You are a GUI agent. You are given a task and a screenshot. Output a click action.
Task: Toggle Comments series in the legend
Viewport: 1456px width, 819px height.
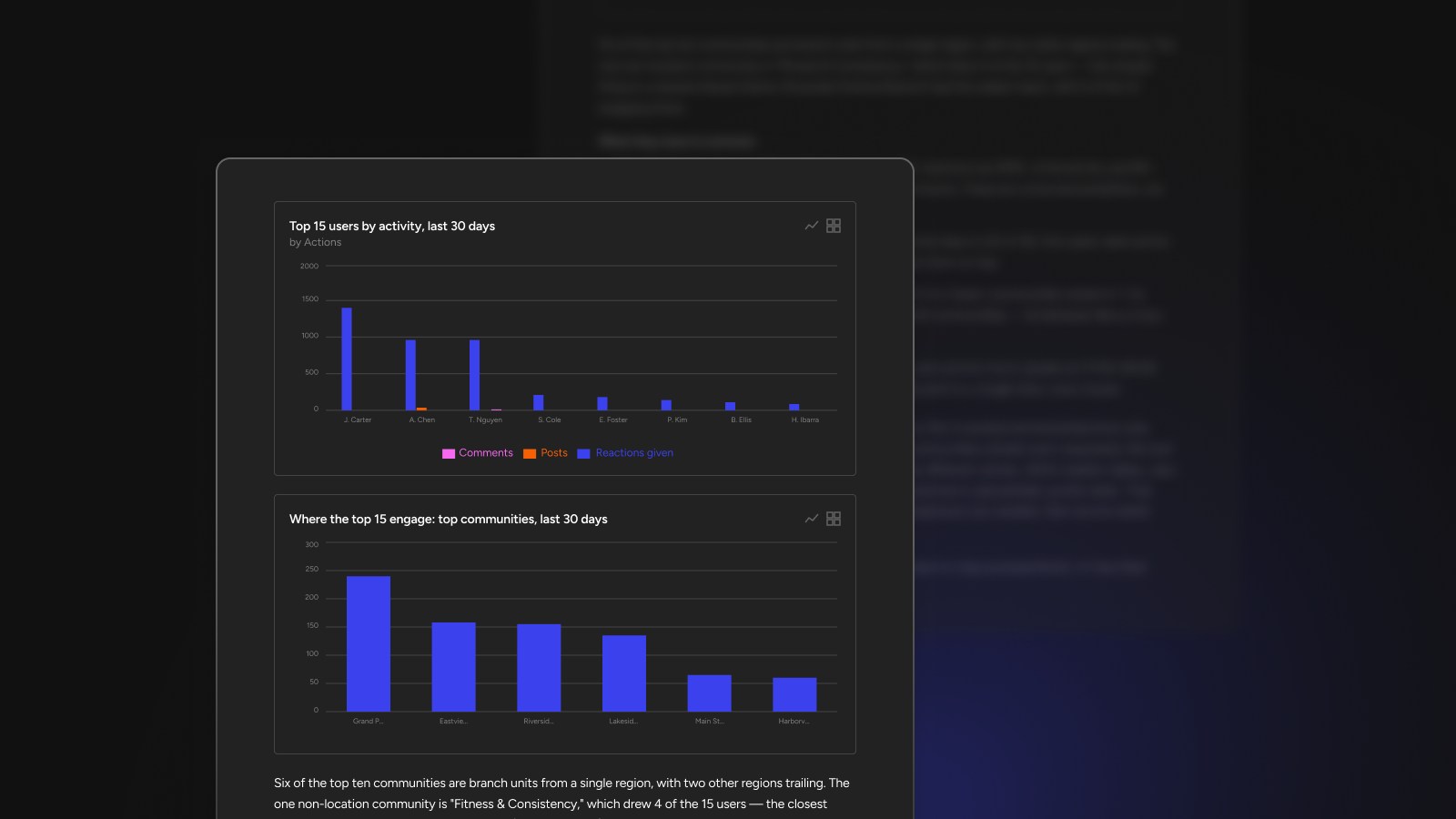click(x=478, y=453)
